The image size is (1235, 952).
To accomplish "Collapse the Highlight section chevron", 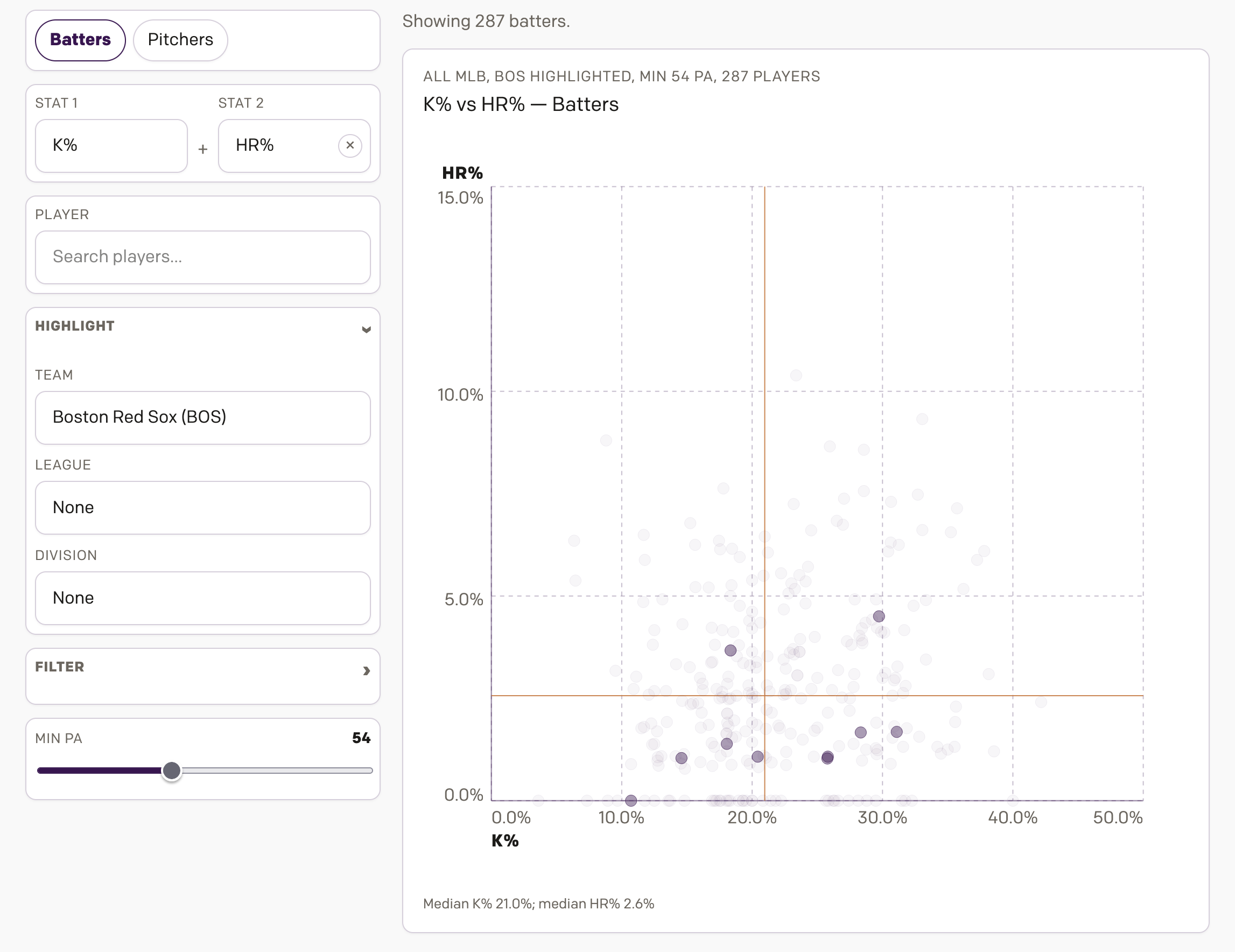I will click(366, 329).
